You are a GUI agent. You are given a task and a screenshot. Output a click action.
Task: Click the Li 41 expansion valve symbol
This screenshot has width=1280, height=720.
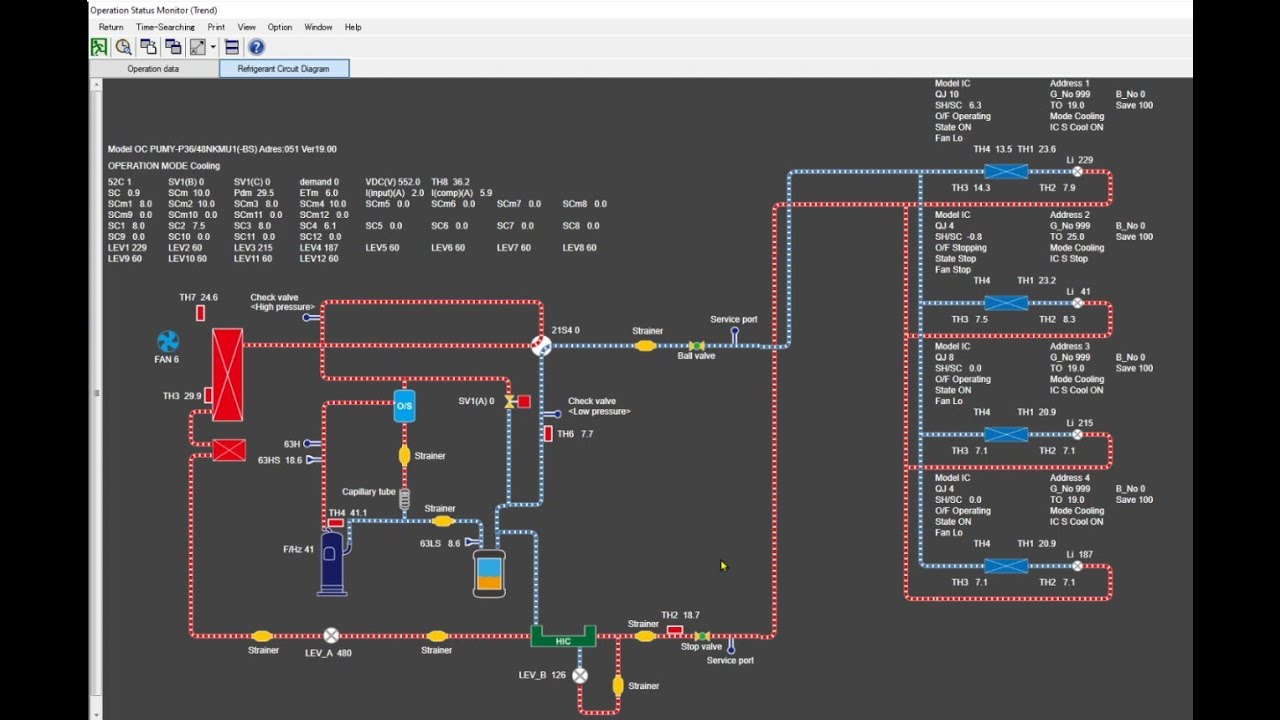(x=1077, y=303)
